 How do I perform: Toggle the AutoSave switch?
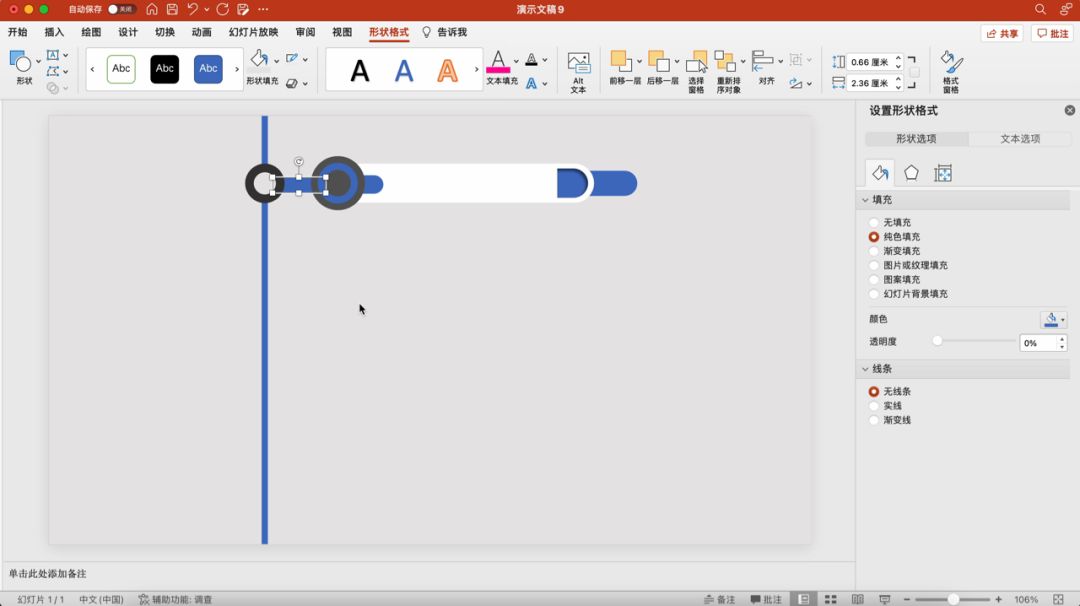[x=121, y=10]
